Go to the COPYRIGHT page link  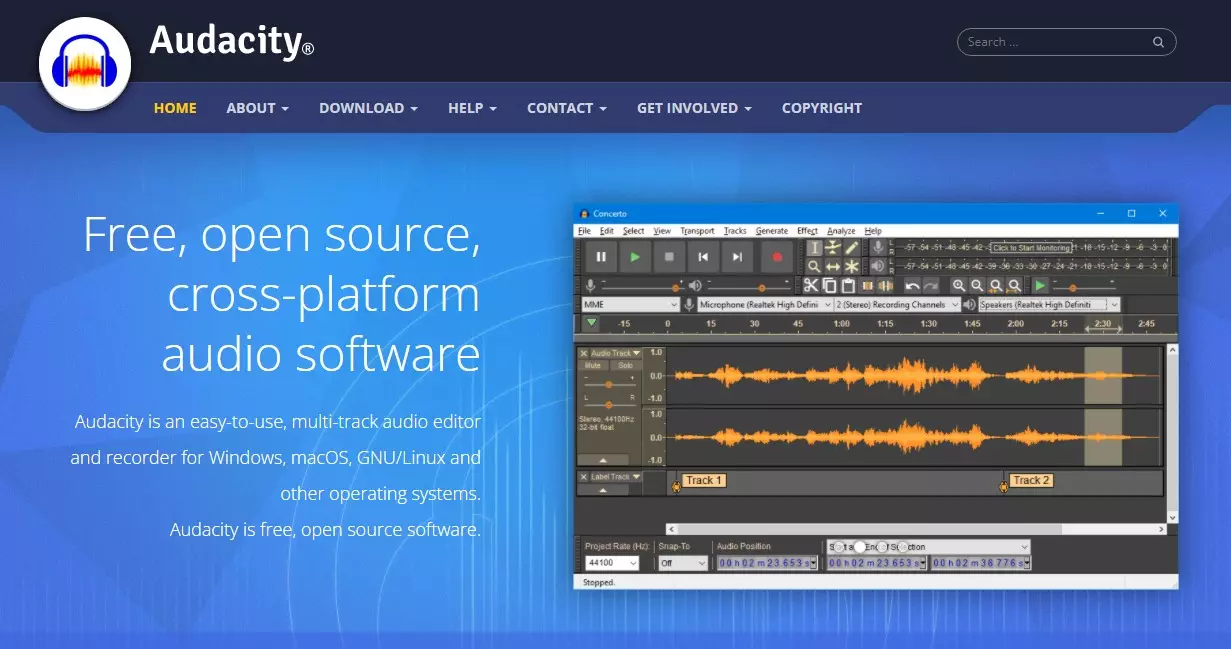pyautogui.click(x=821, y=108)
